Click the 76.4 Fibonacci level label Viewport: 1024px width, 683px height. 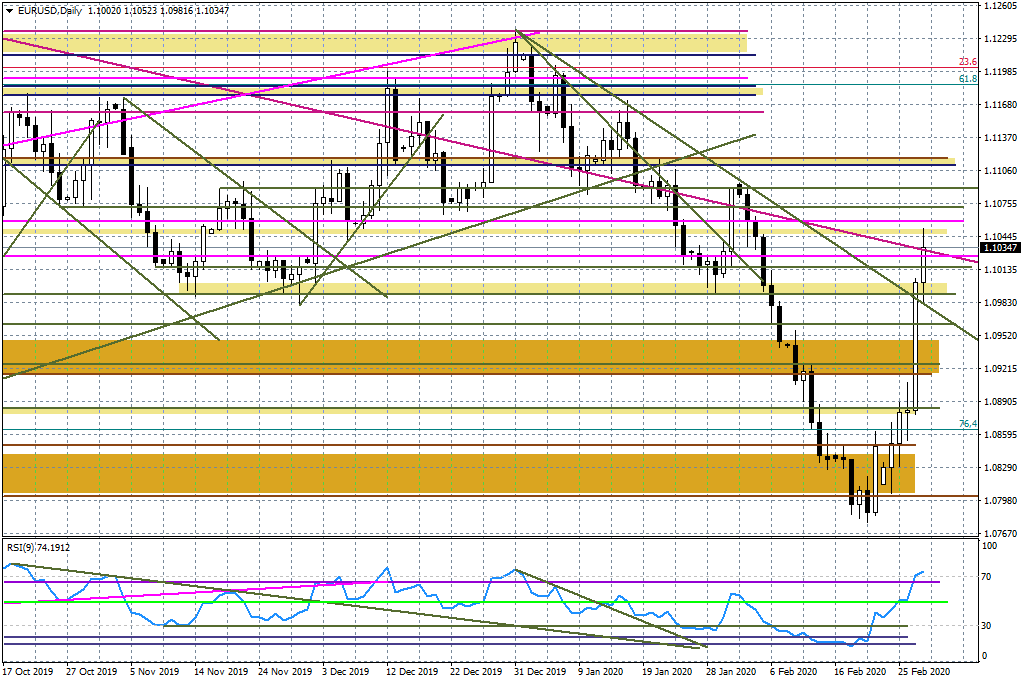coord(968,424)
